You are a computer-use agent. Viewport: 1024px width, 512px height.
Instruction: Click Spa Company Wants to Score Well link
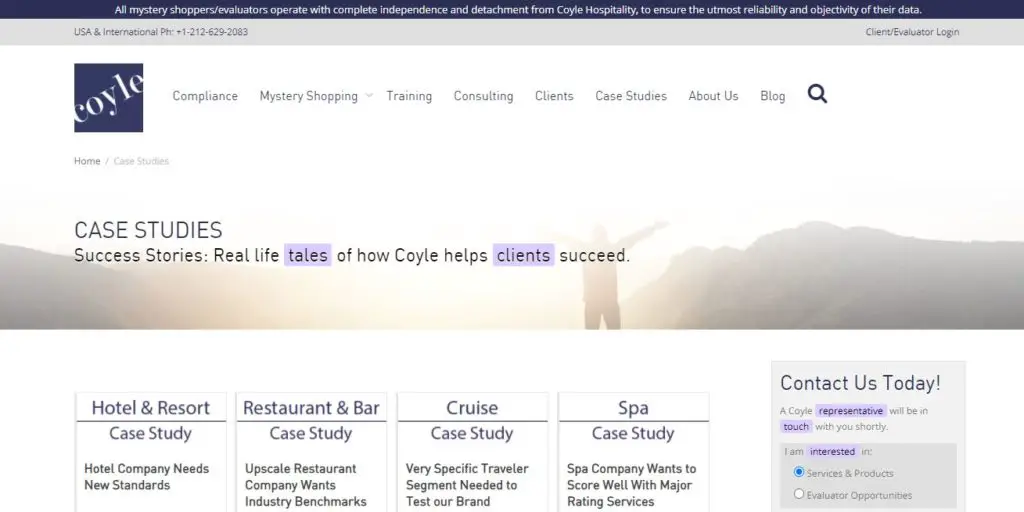(x=632, y=485)
